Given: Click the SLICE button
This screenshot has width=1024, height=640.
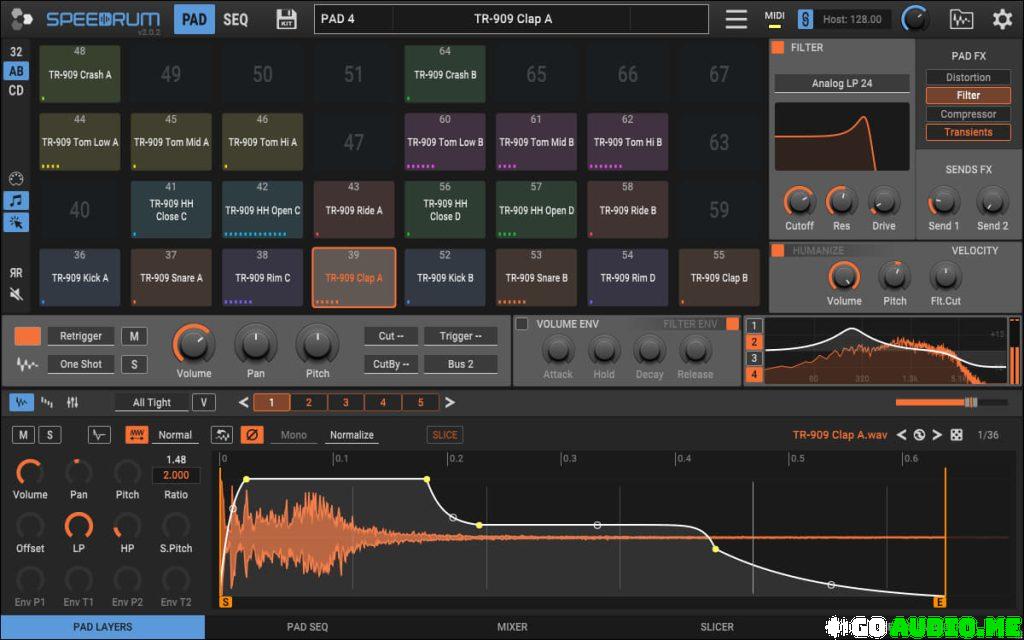Looking at the screenshot, I should click(x=444, y=434).
